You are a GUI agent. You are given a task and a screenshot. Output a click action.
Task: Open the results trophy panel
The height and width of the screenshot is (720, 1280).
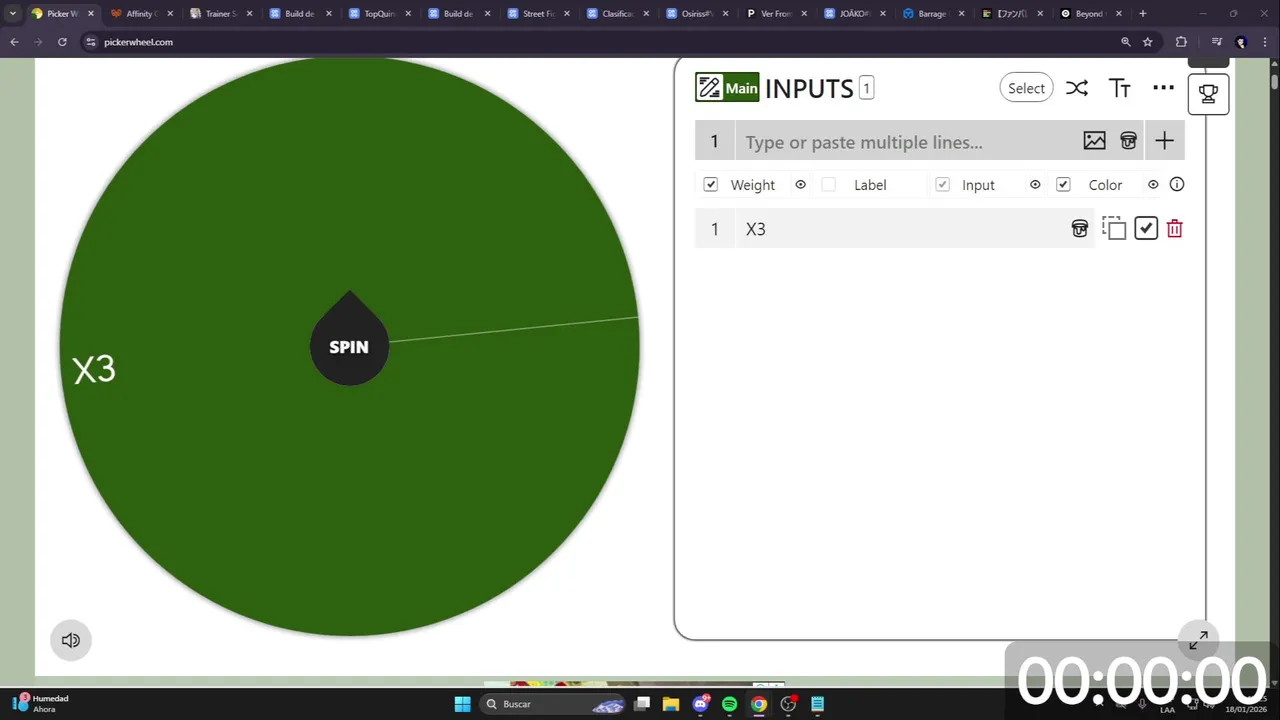click(x=1208, y=94)
